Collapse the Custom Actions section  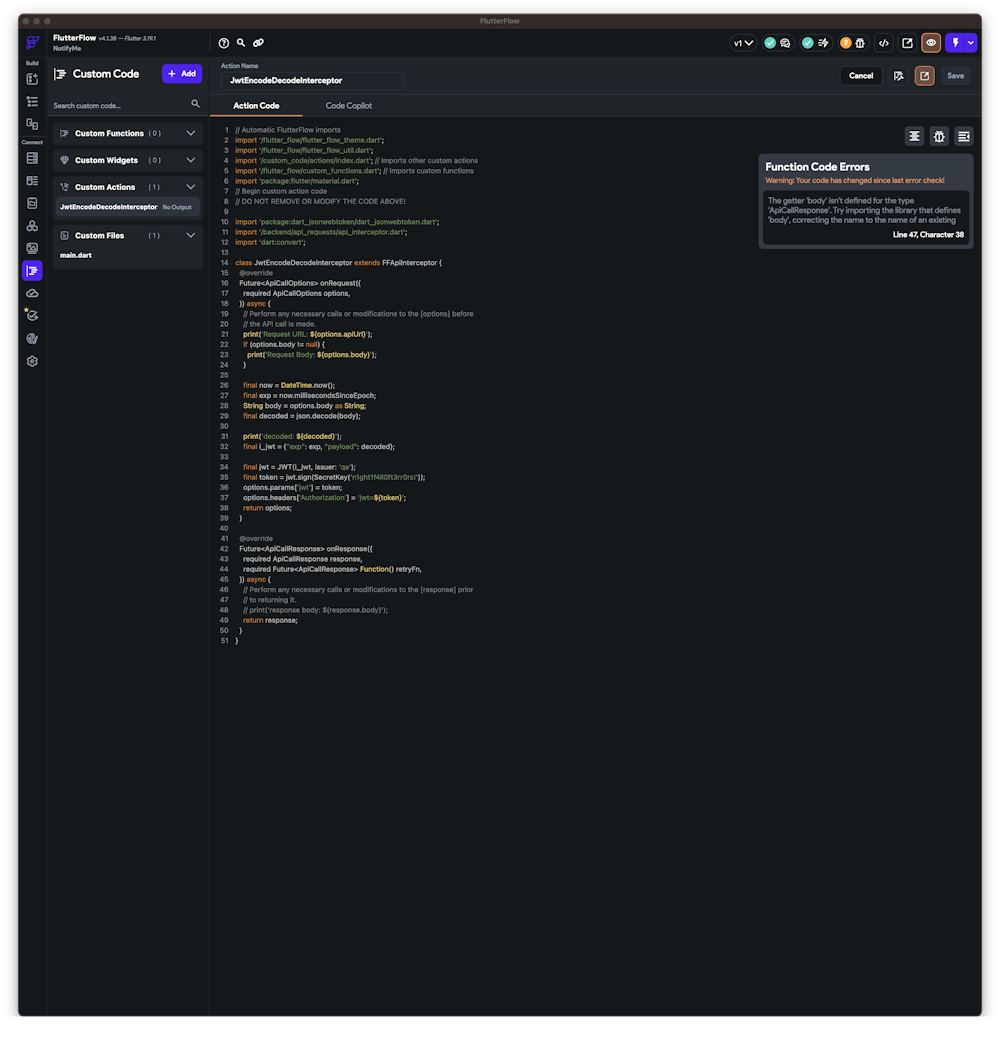point(190,187)
